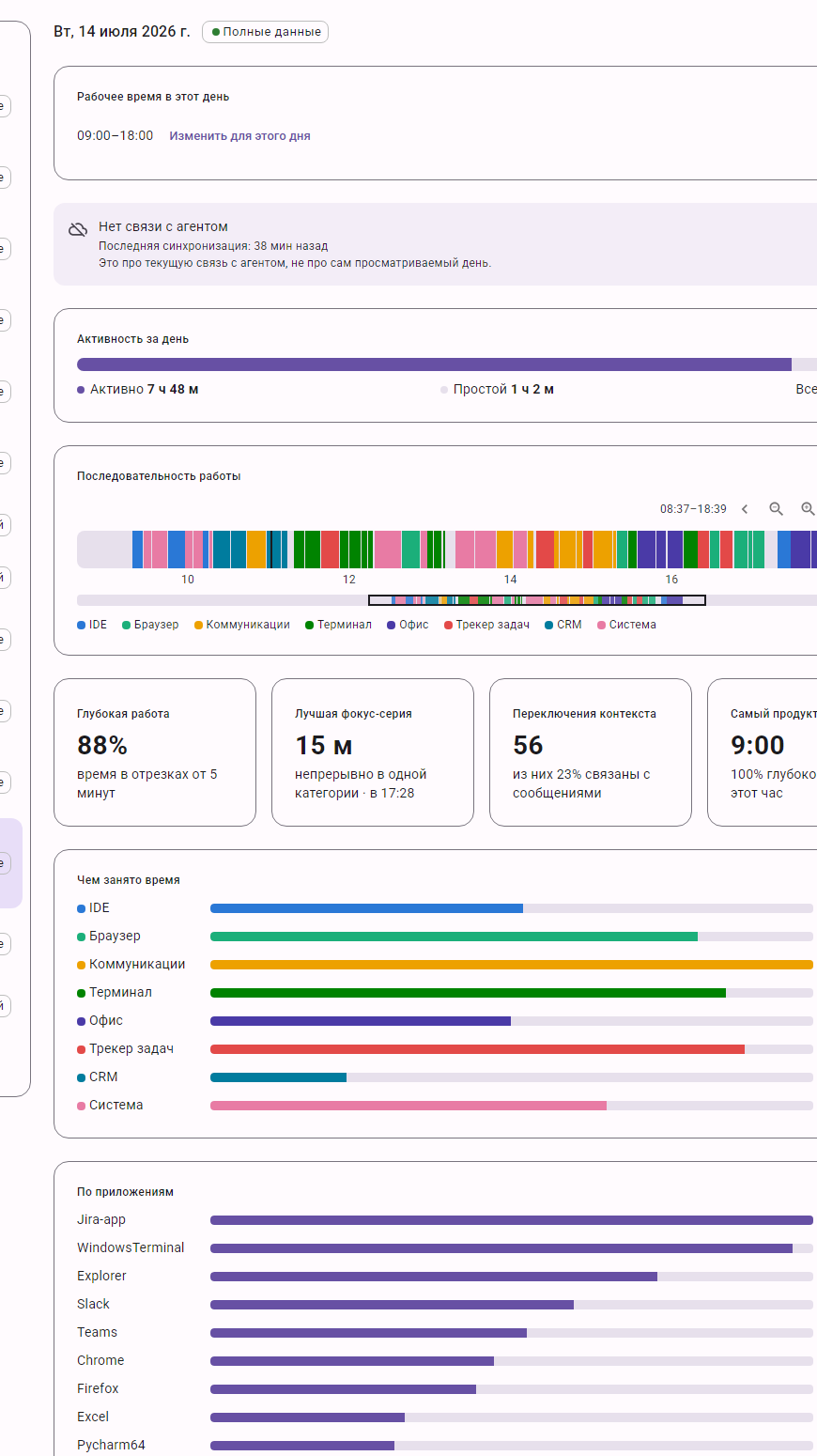The width and height of the screenshot is (817, 1456).
Task: Toggle Система category in timeline legend
Action: coord(626,625)
